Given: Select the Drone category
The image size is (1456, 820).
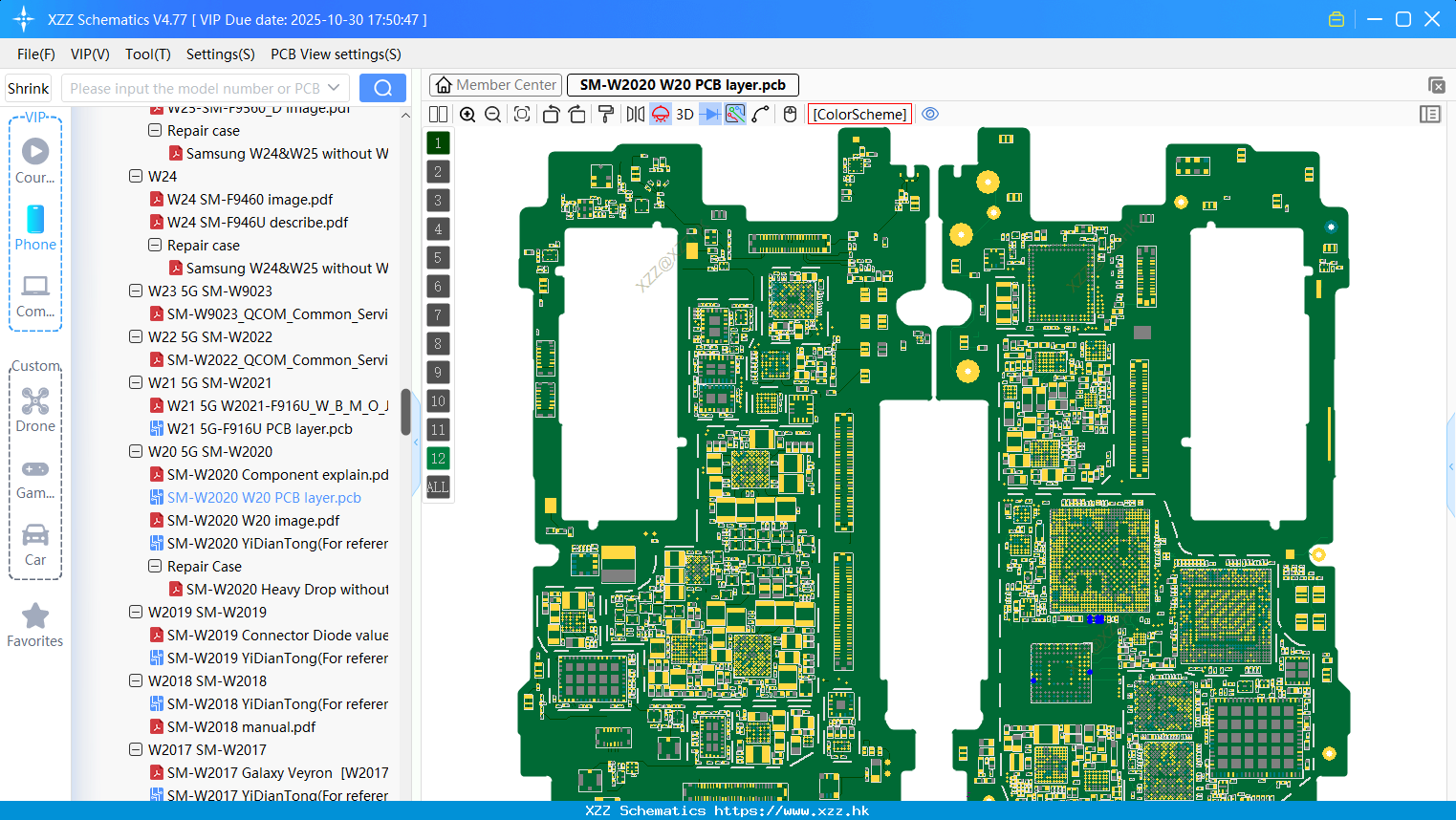Looking at the screenshot, I should (x=35, y=410).
